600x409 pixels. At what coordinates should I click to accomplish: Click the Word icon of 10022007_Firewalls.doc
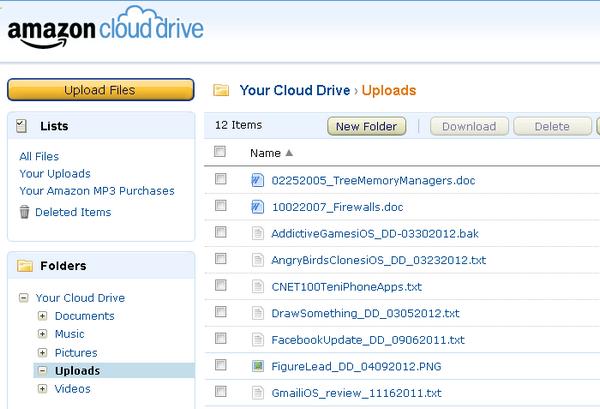point(258,207)
